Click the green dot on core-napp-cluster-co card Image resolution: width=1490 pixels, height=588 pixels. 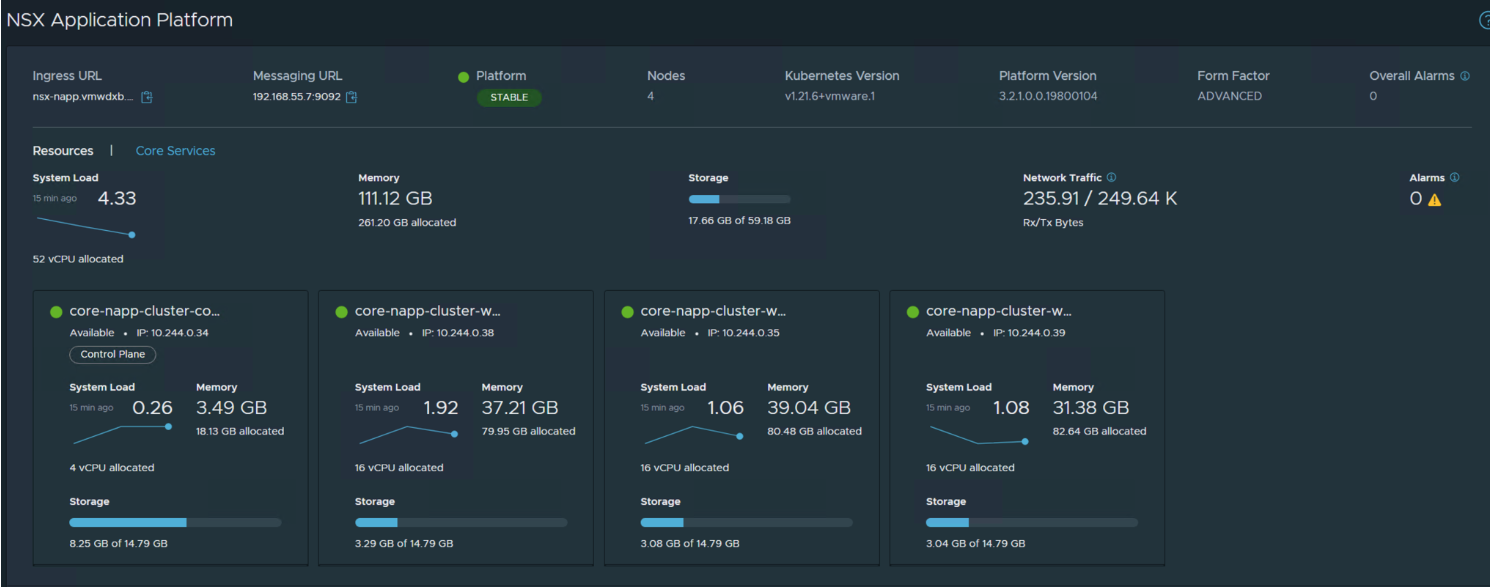(56, 312)
